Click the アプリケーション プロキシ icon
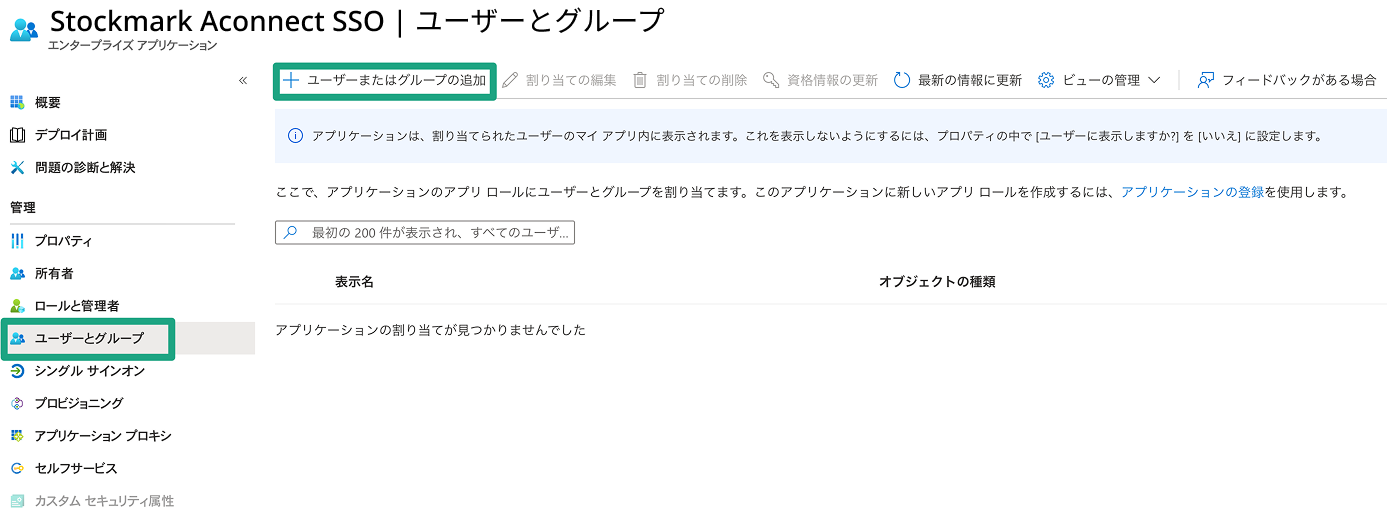Viewport: 1387px width, 529px height. (x=17, y=436)
